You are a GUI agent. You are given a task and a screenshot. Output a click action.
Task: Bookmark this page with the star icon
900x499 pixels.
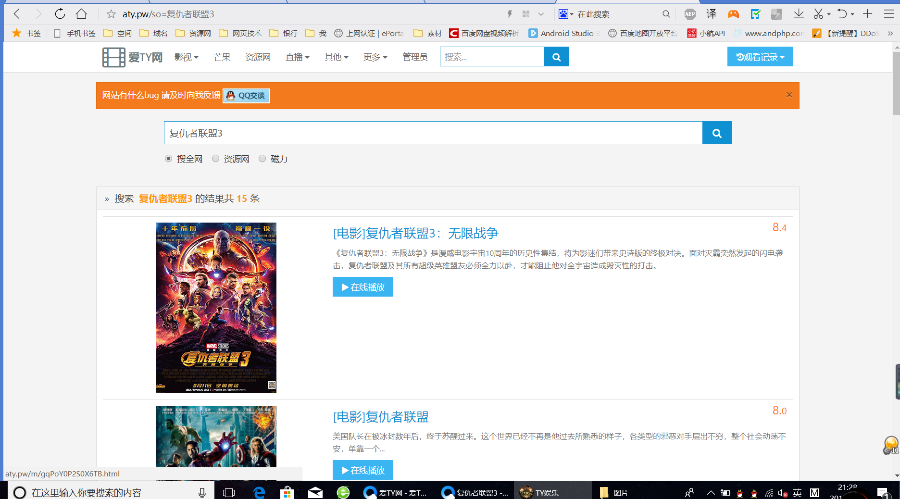[111, 14]
